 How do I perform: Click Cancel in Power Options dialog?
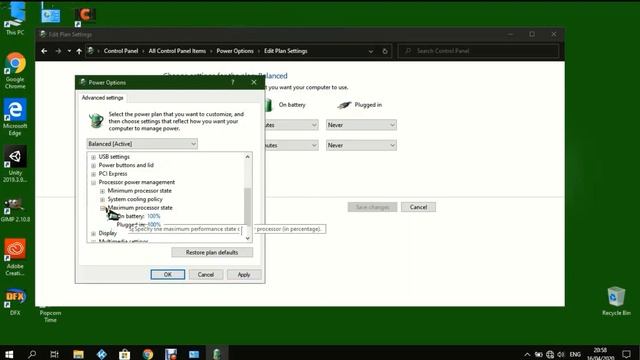tap(206, 275)
